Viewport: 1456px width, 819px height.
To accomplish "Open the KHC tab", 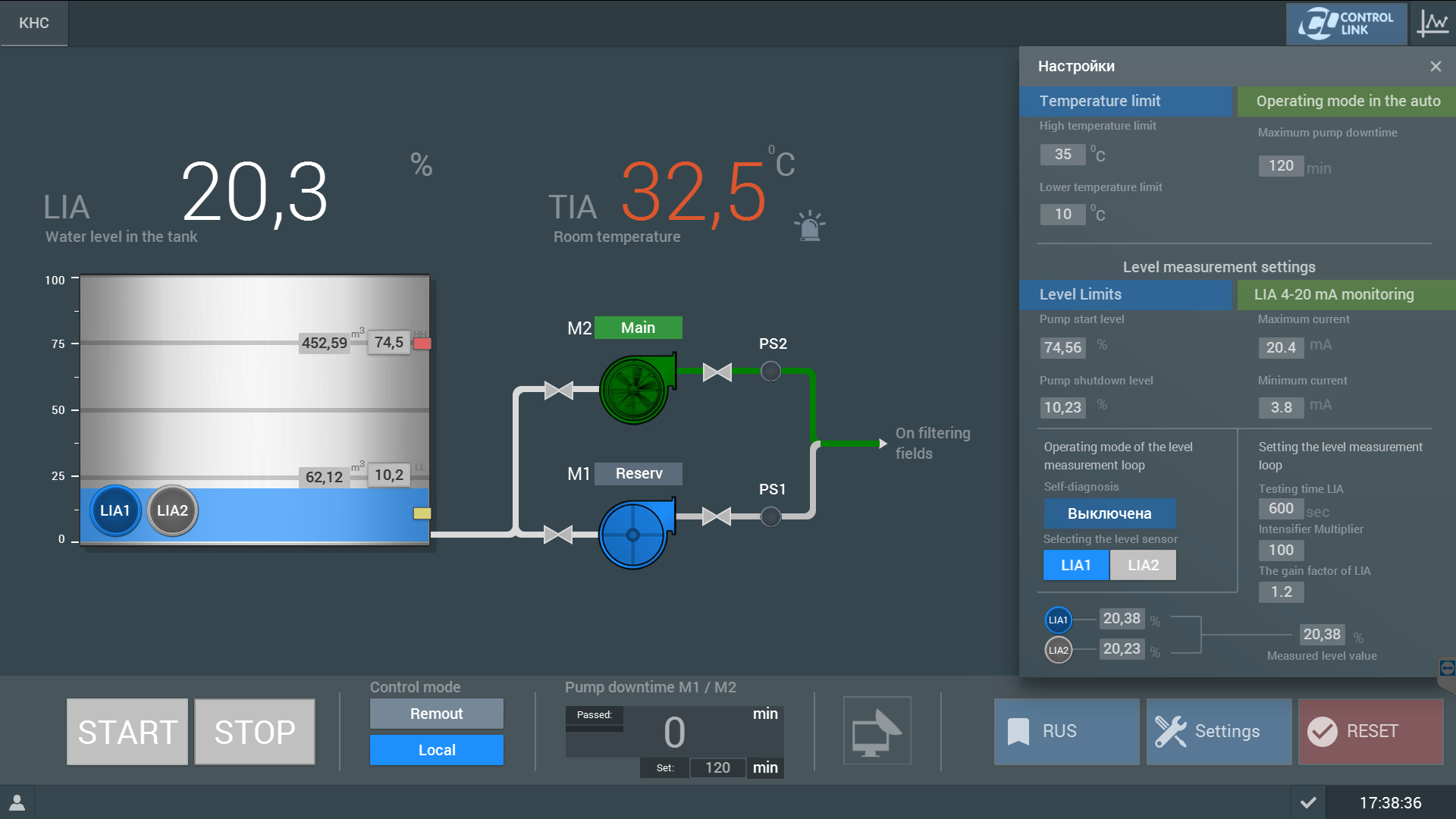I will pyautogui.click(x=34, y=23).
